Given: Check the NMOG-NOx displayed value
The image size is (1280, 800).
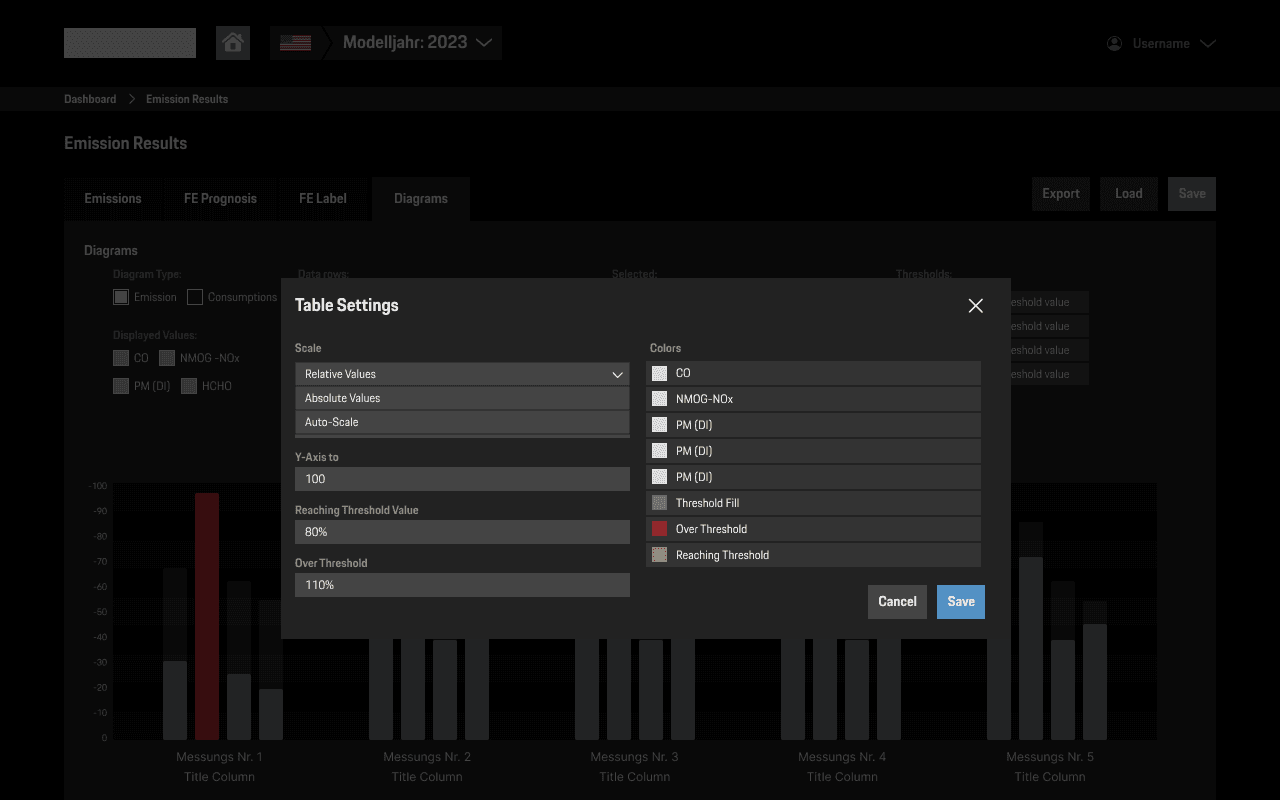Looking at the screenshot, I should click(x=166, y=357).
